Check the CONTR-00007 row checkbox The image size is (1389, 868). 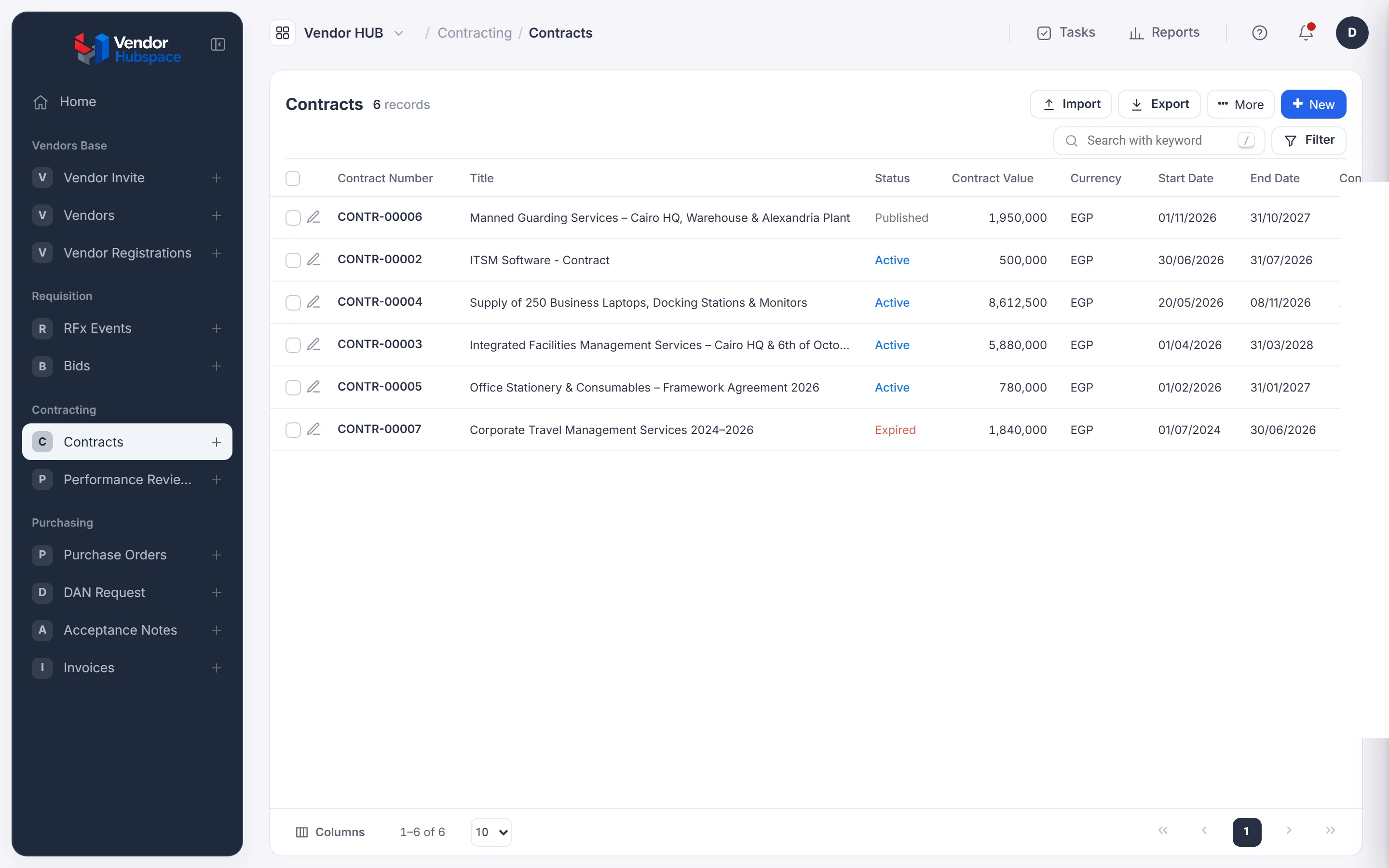coord(293,430)
